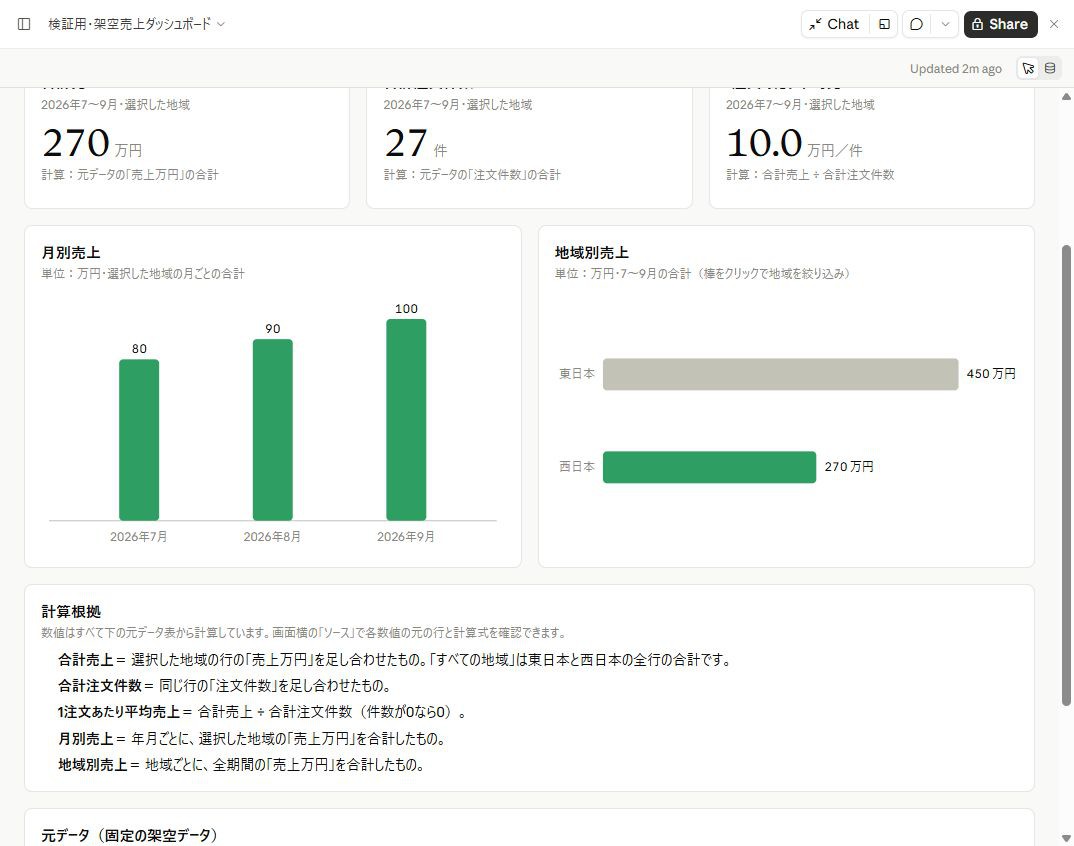
Task: Open the 検証用・架空売上ダッシュボード title dropdown
Action: pos(136,24)
